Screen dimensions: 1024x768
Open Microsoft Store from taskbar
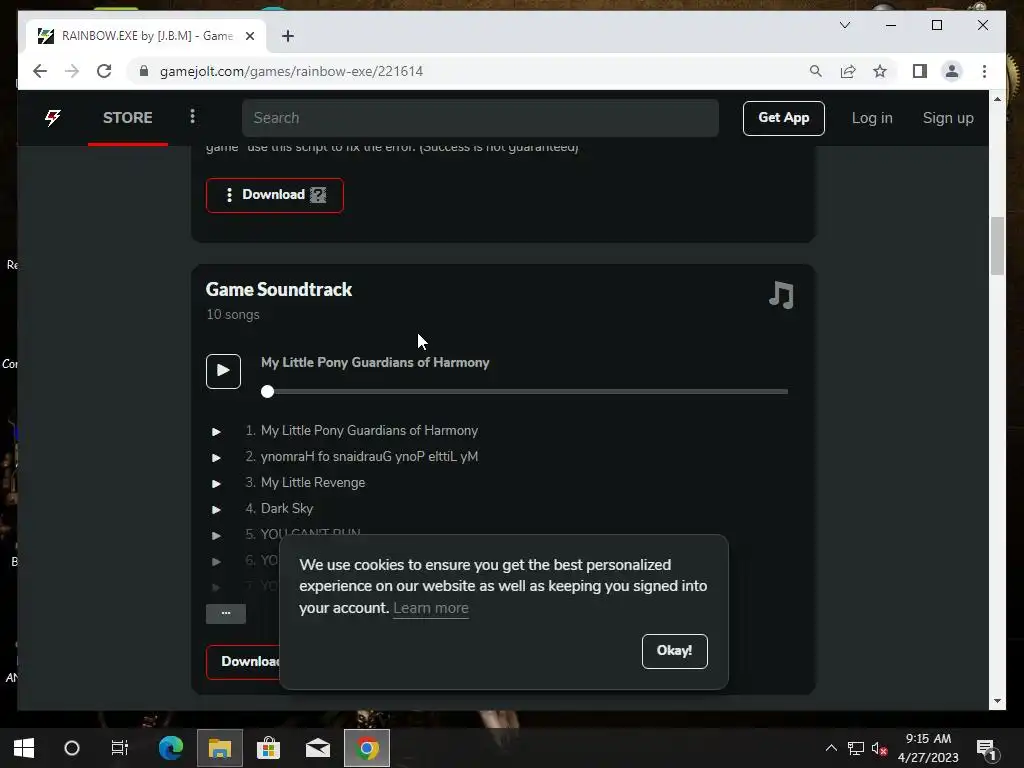tap(268, 748)
